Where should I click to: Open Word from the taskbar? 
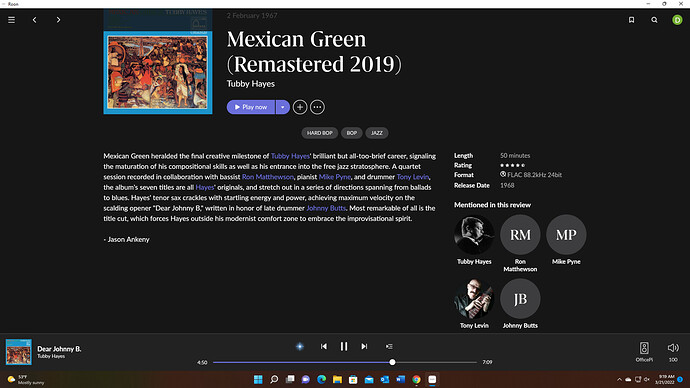[400, 380]
